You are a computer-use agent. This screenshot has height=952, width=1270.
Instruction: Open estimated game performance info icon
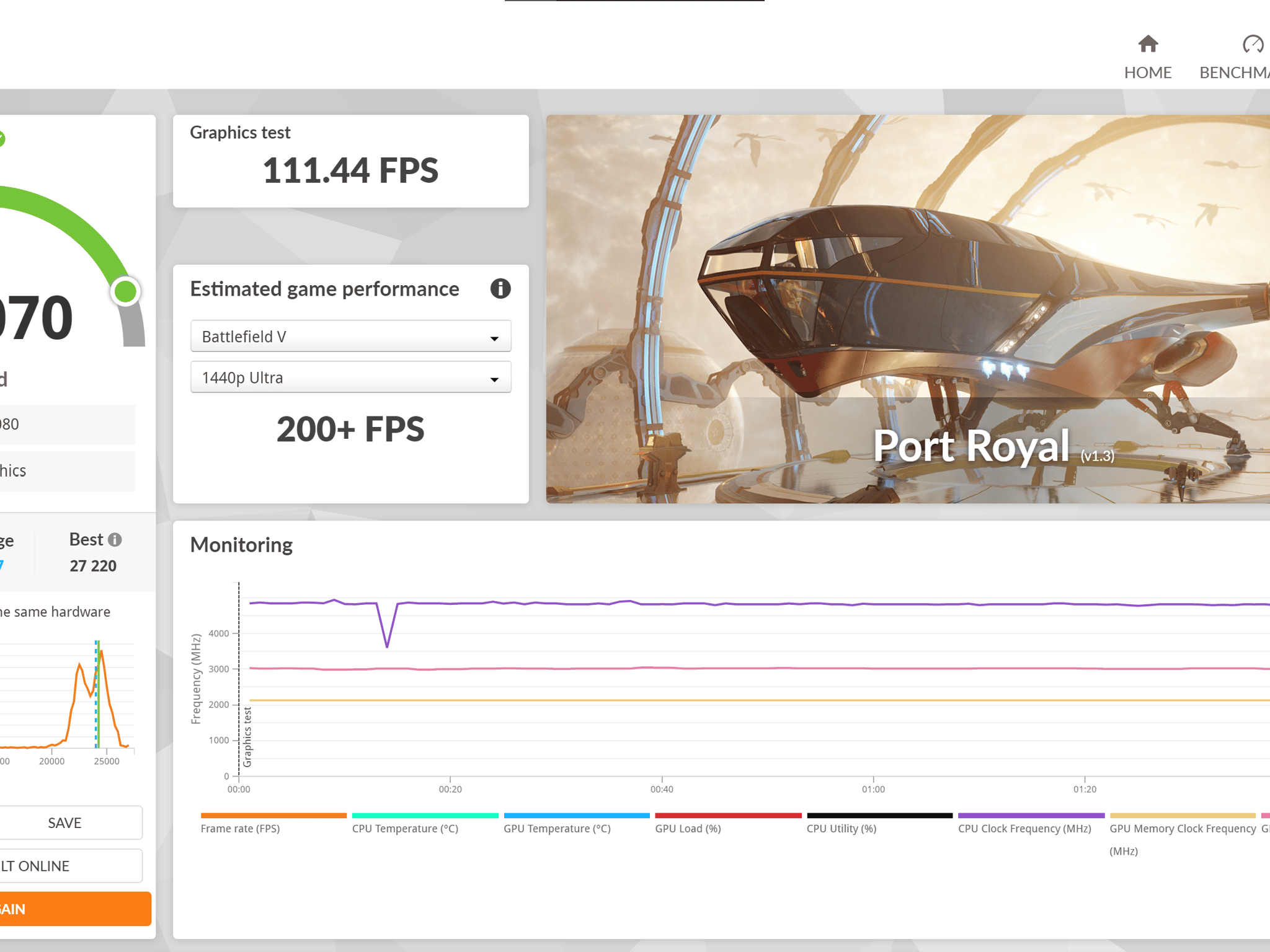point(500,288)
